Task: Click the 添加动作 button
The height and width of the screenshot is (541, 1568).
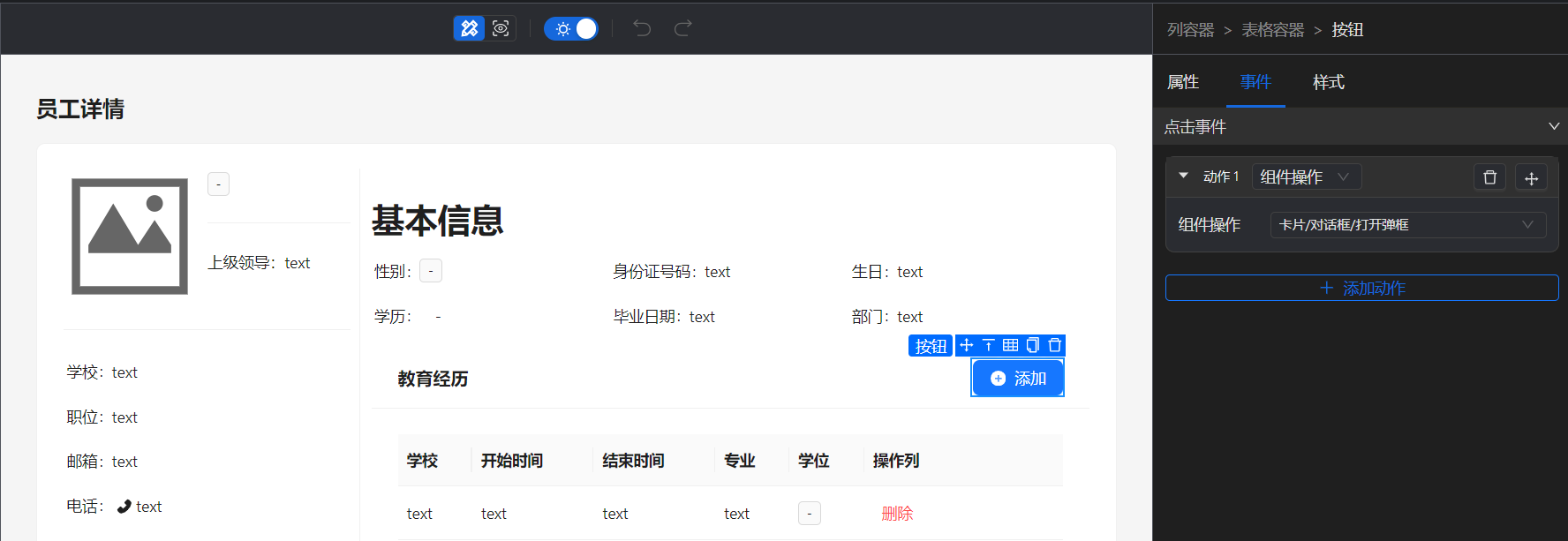Action: tap(1361, 288)
